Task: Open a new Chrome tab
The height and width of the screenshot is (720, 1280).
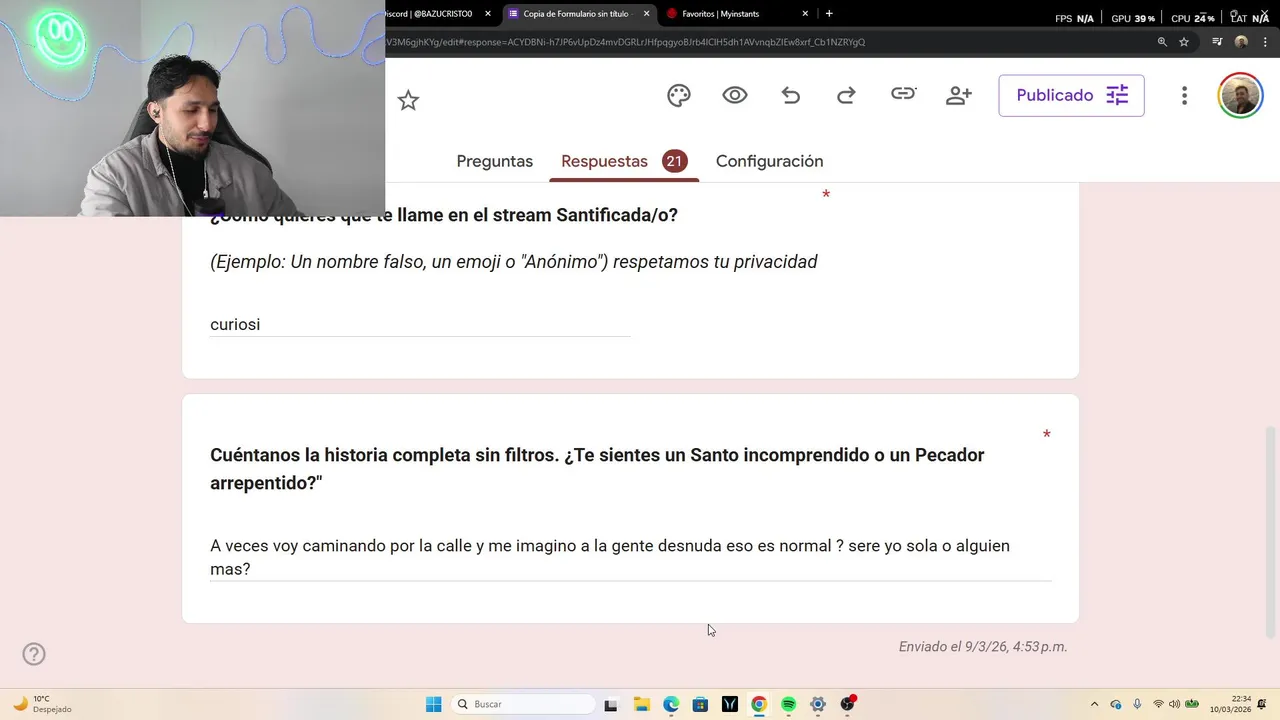Action: (x=829, y=13)
